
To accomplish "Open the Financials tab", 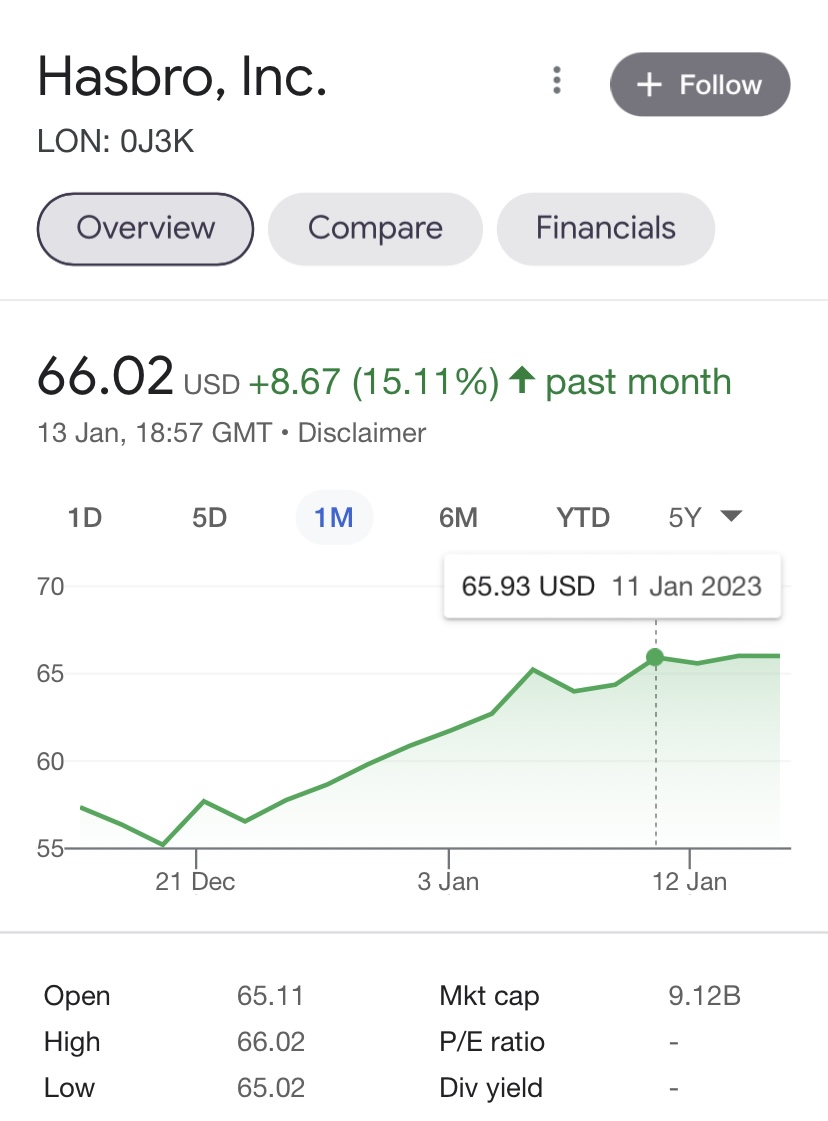I will (x=605, y=228).
